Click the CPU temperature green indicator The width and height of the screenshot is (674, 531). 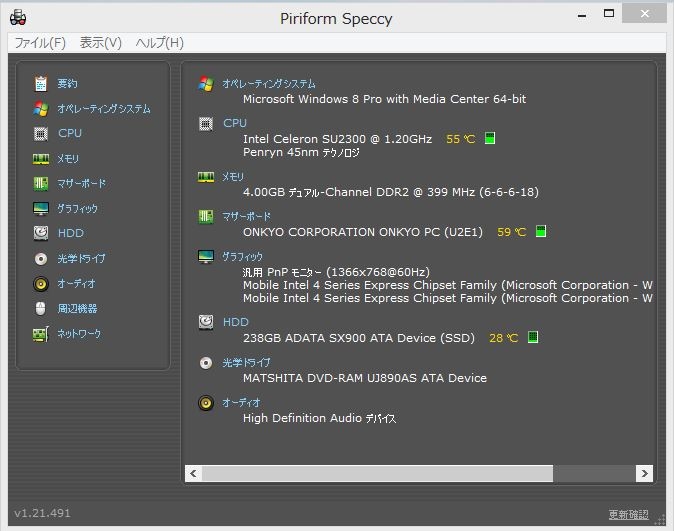tap(490, 139)
